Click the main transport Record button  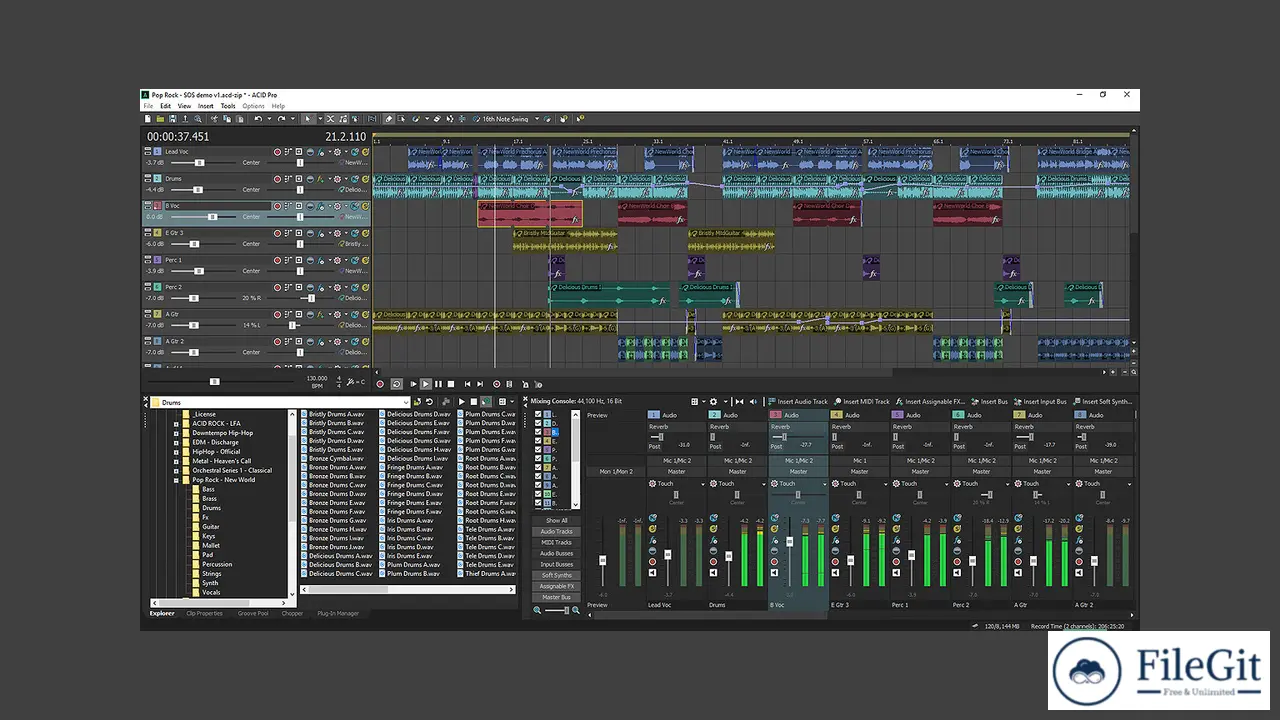point(380,384)
